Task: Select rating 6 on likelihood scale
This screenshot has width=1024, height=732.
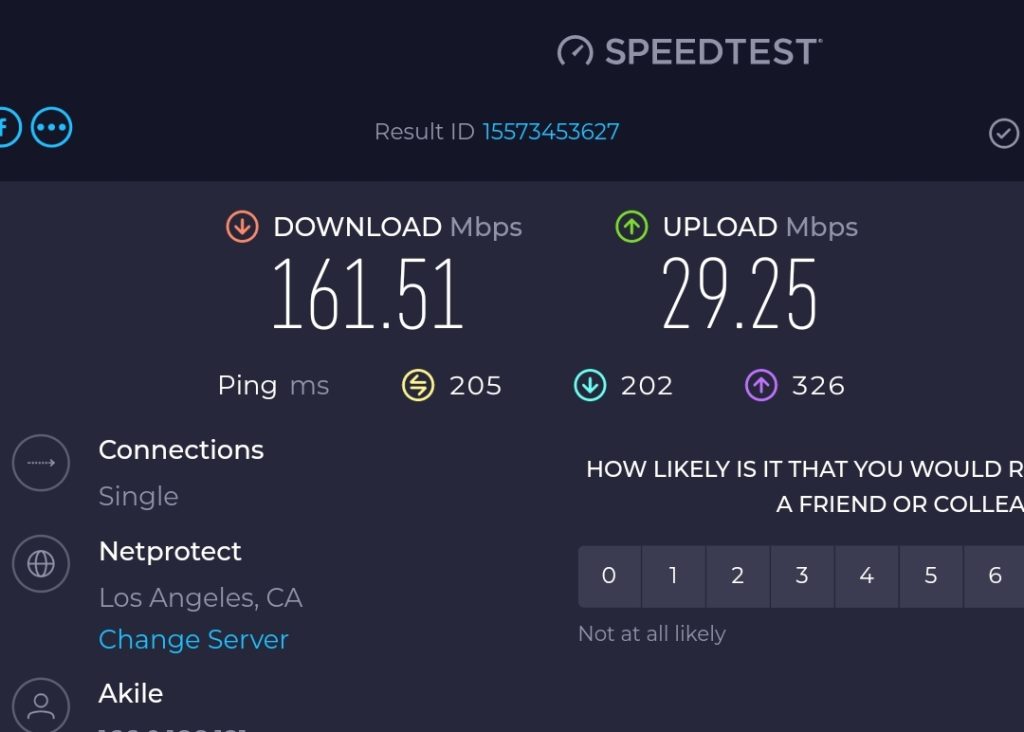Action: pyautogui.click(x=994, y=576)
